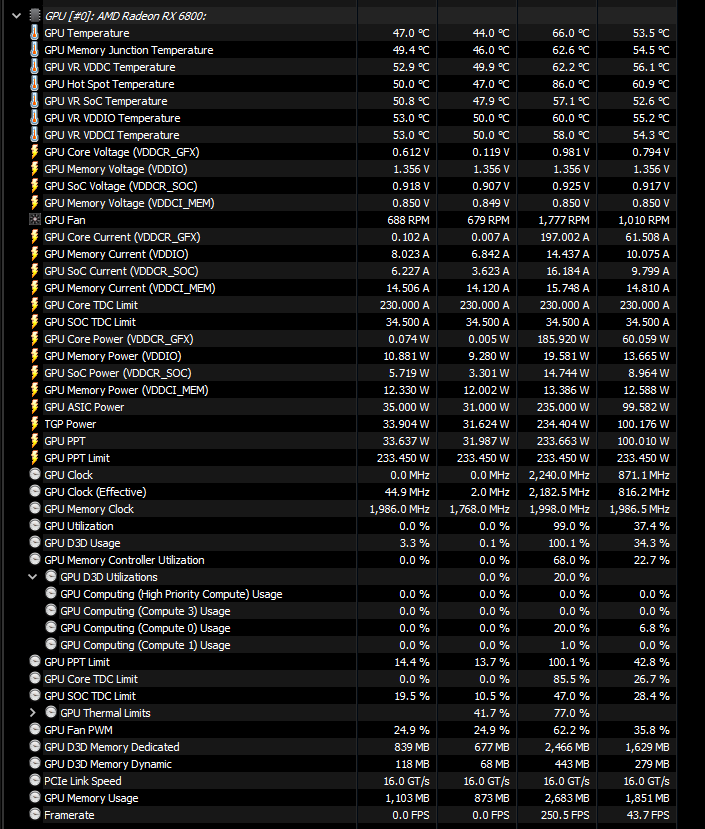705x829 pixels.
Task: Click the gauge icon for Framerate
Action: pos(35,814)
